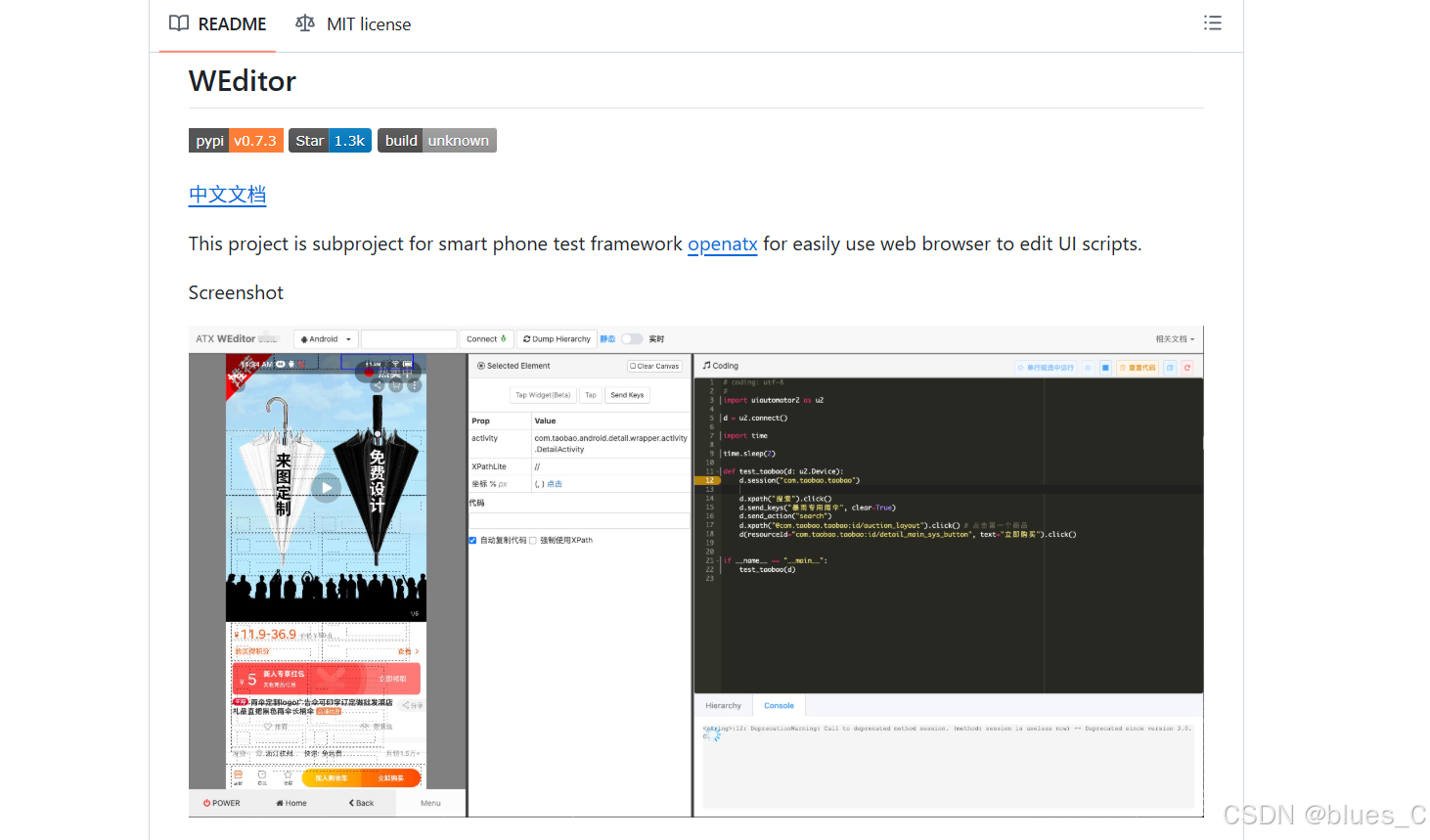Click Dump Hierarchy refresh button
The image size is (1430, 840).
557,339
